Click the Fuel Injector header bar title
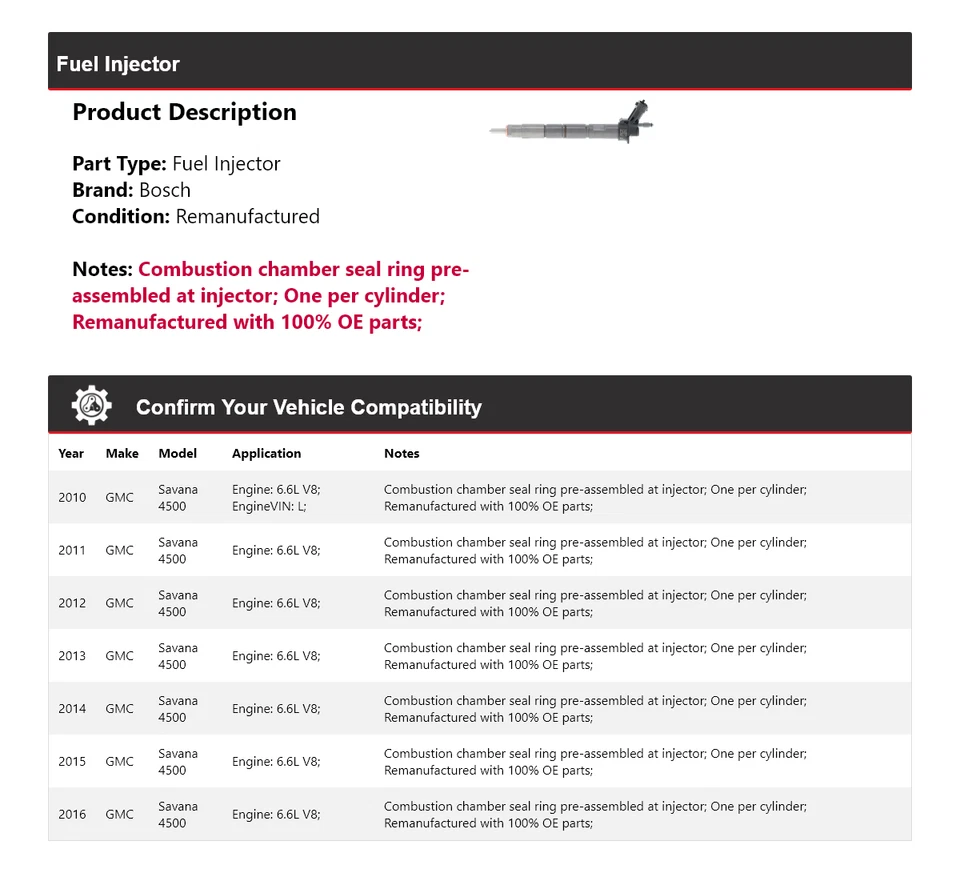The height and width of the screenshot is (873, 960). point(118,64)
